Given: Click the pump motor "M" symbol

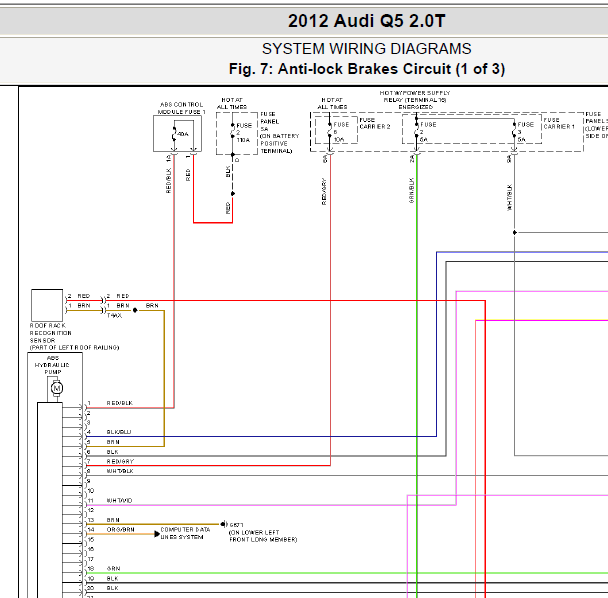Looking at the screenshot, I should [57, 388].
